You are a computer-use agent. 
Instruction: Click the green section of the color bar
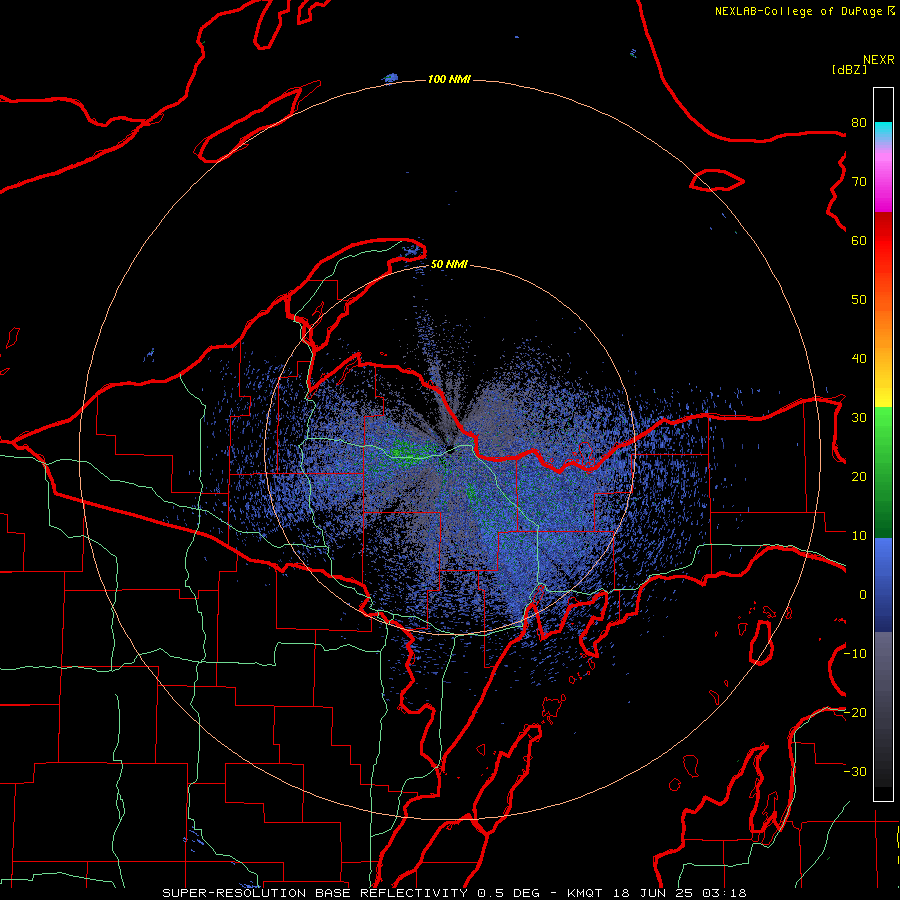[x=883, y=472]
